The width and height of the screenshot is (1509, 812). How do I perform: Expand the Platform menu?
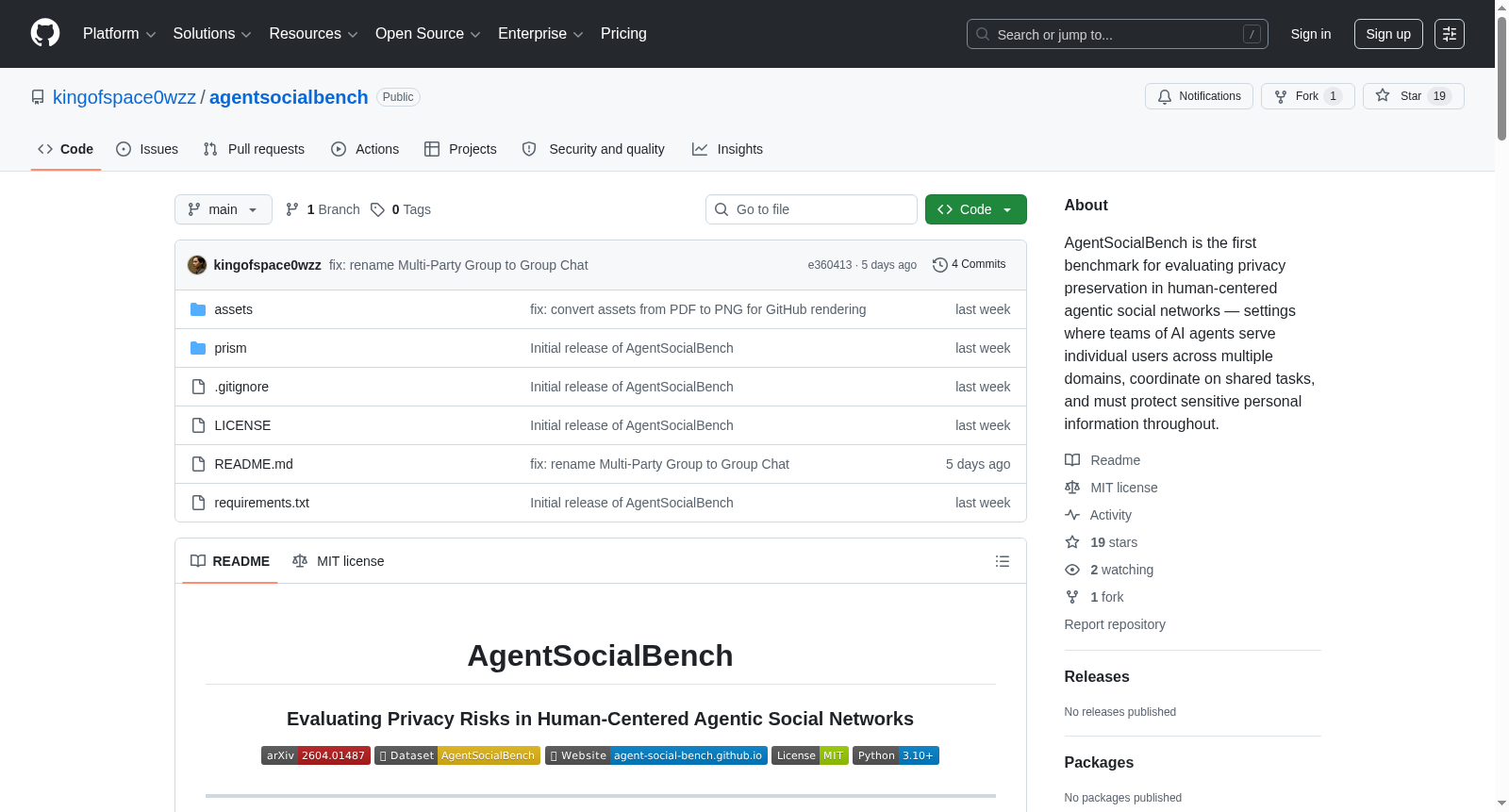point(120,34)
